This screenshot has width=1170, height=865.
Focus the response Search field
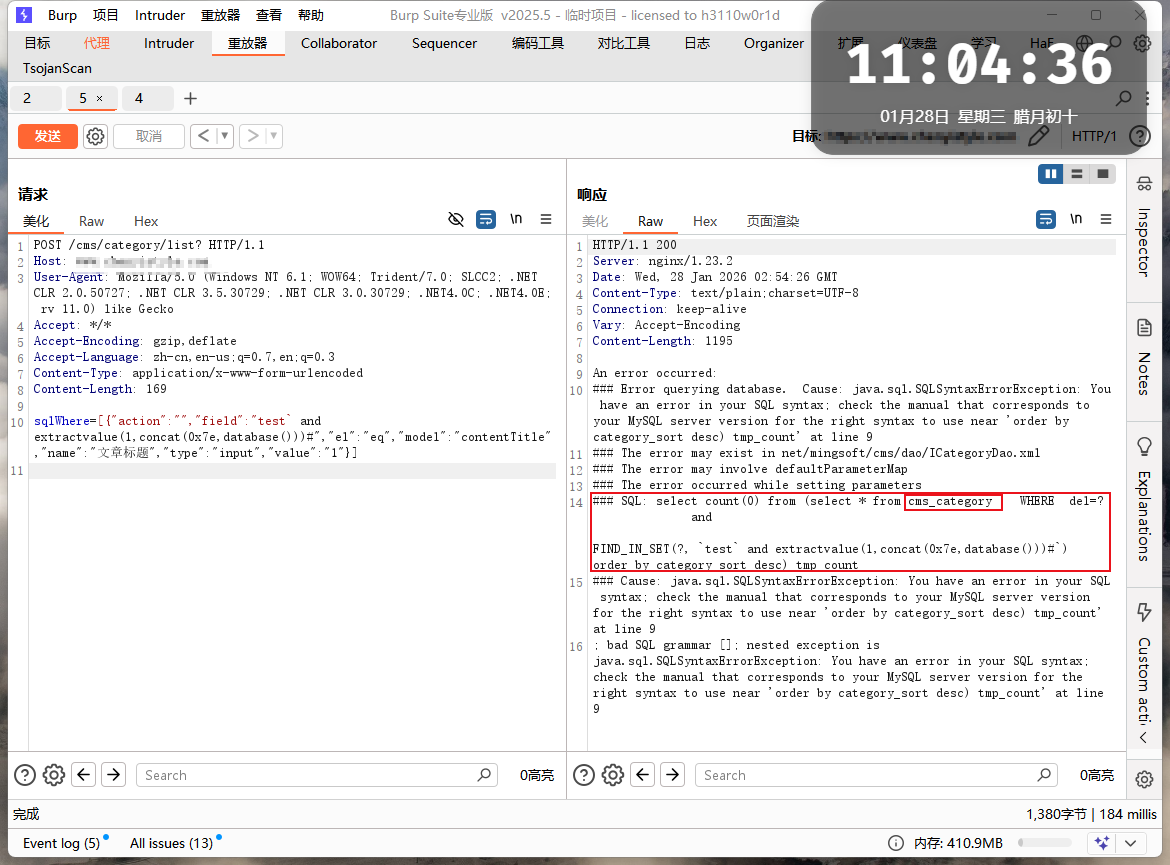tap(876, 775)
